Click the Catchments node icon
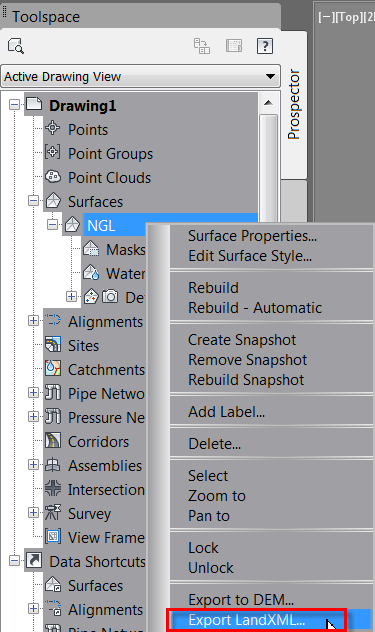The width and height of the screenshot is (375, 632). tap(53, 368)
